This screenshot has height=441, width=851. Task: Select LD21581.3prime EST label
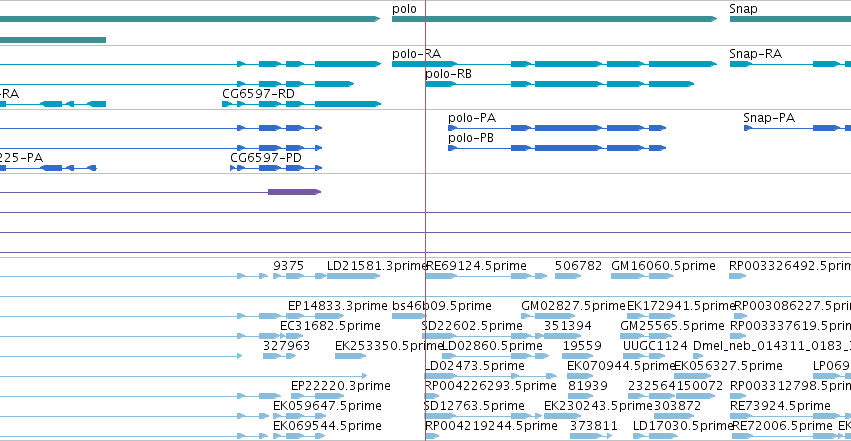(x=376, y=266)
